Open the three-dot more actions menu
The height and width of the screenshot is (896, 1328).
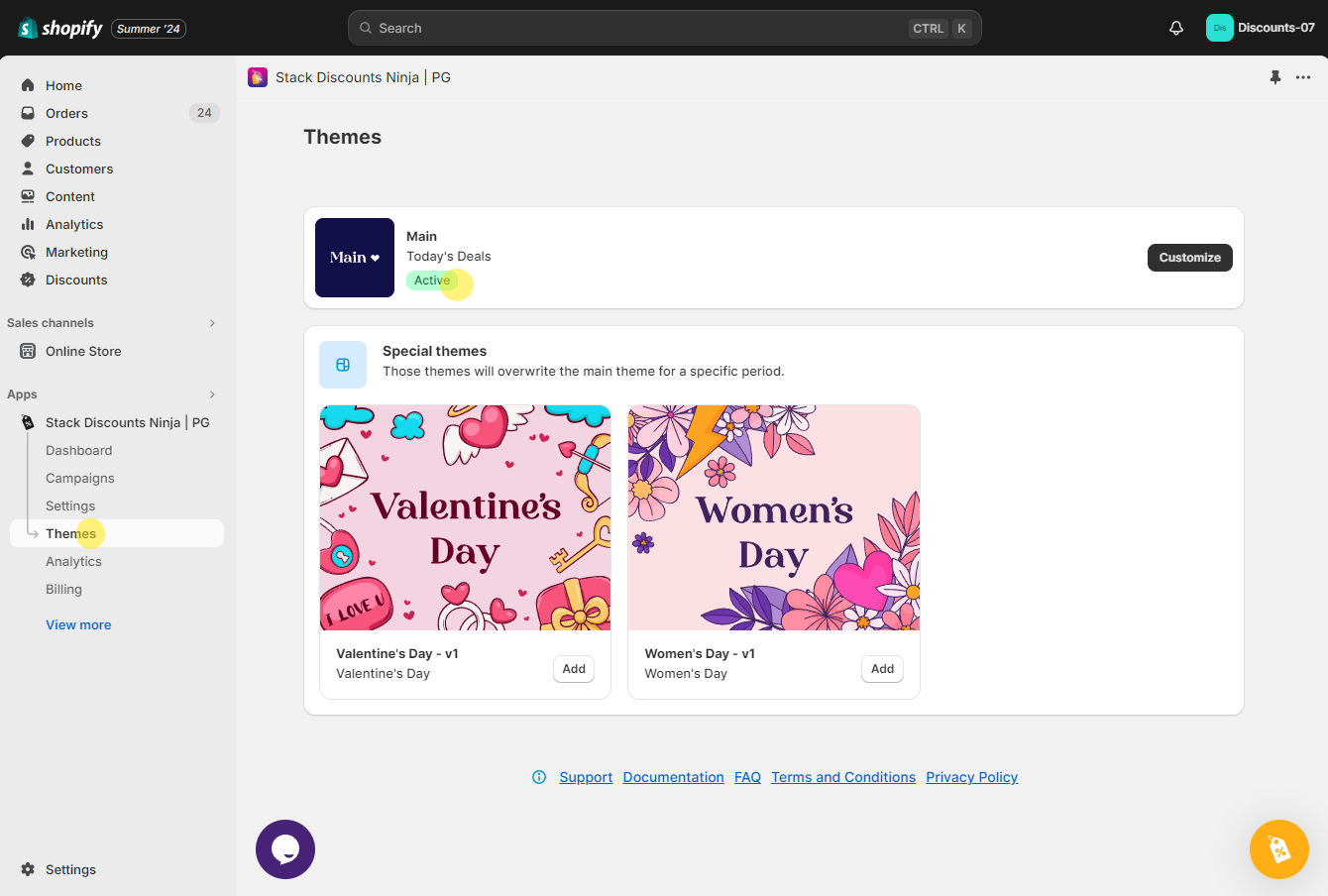point(1303,77)
